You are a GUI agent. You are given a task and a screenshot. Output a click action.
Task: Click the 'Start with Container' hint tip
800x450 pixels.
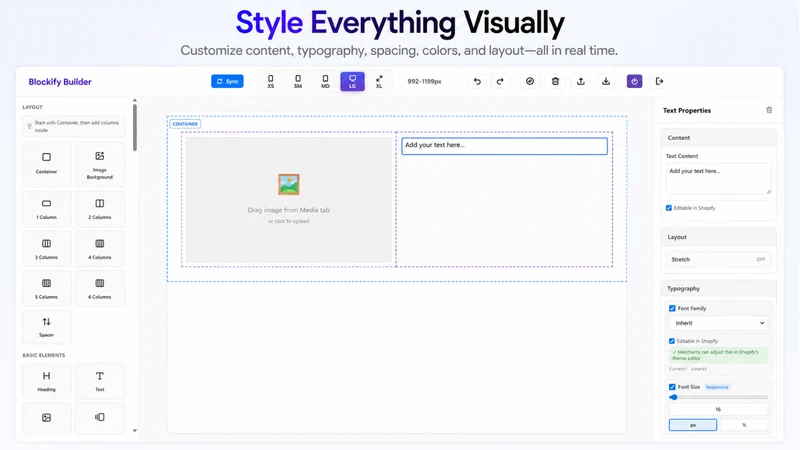click(73, 127)
